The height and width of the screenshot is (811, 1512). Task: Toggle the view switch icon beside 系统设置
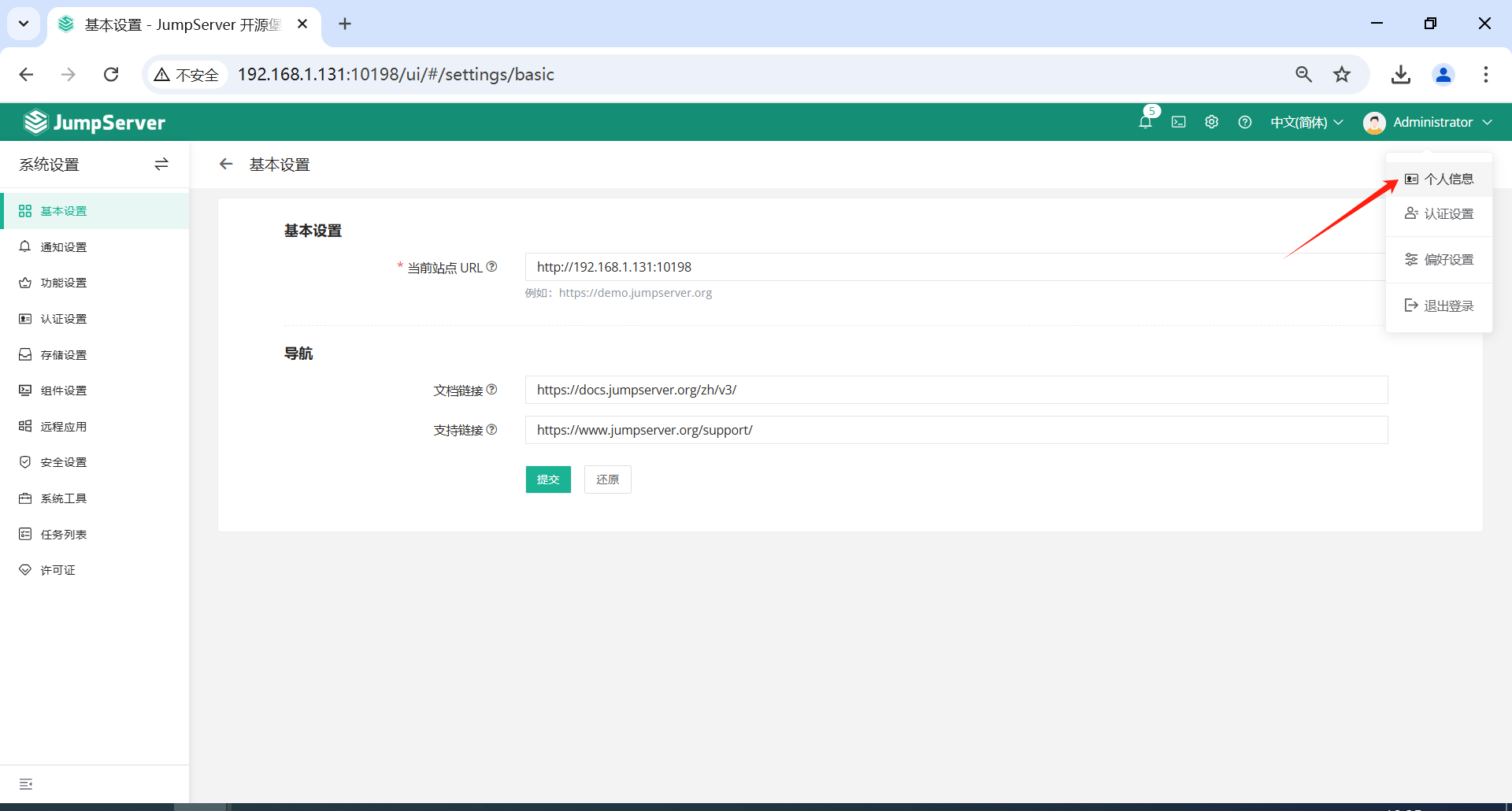point(161,164)
